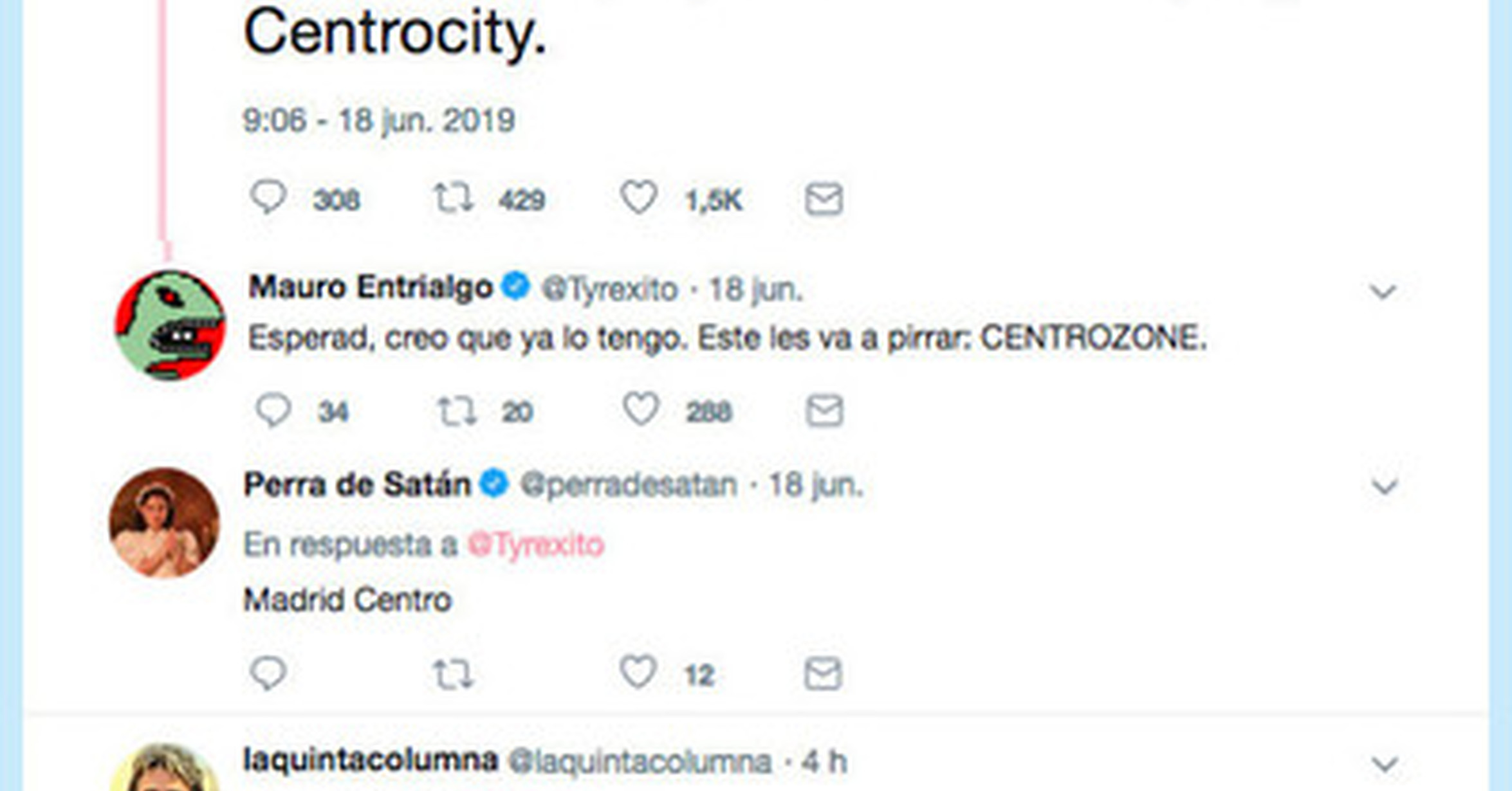Expand more options on Perra de Satán's tweet
This screenshot has height=791, width=1512.
point(1384,487)
